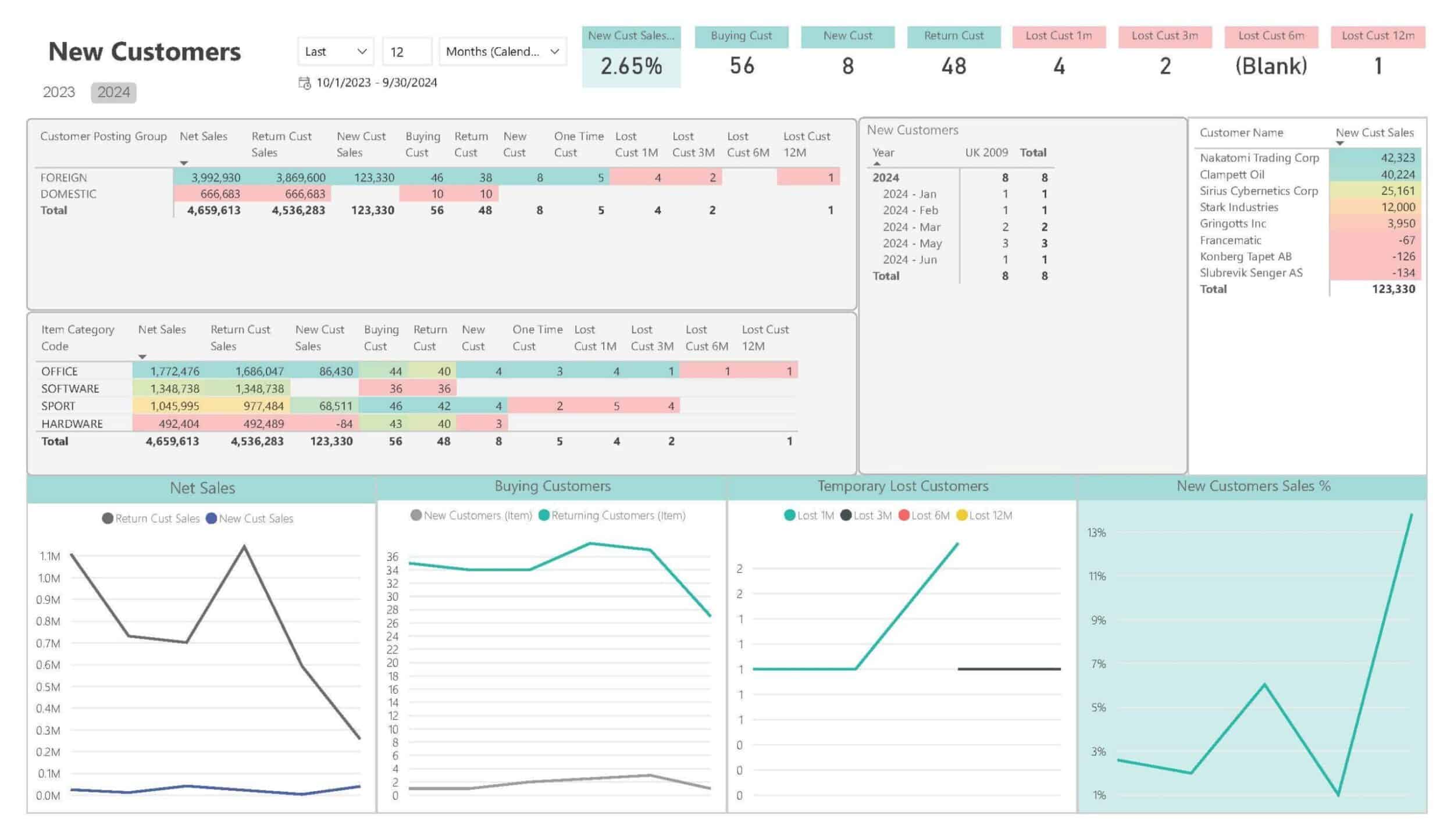
Task: Click inside the 12 number input field
Action: [408, 51]
